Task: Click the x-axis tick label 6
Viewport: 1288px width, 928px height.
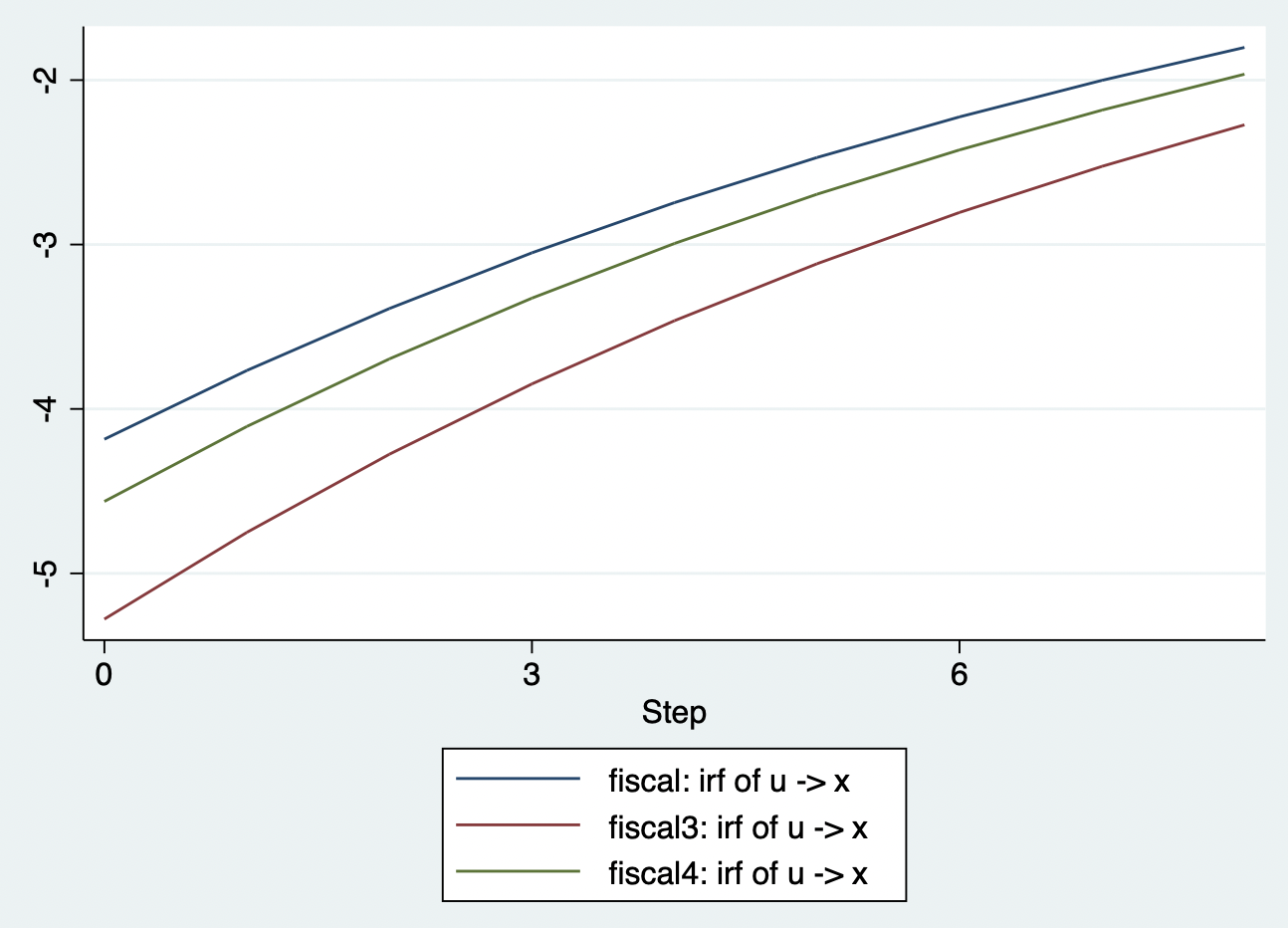Action: point(959,675)
